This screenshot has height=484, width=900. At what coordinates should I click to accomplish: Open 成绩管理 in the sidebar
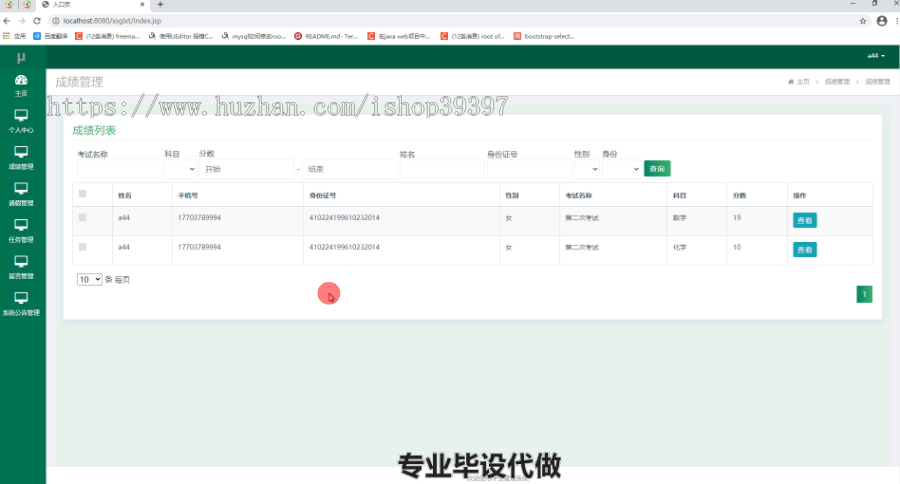coord(21,158)
